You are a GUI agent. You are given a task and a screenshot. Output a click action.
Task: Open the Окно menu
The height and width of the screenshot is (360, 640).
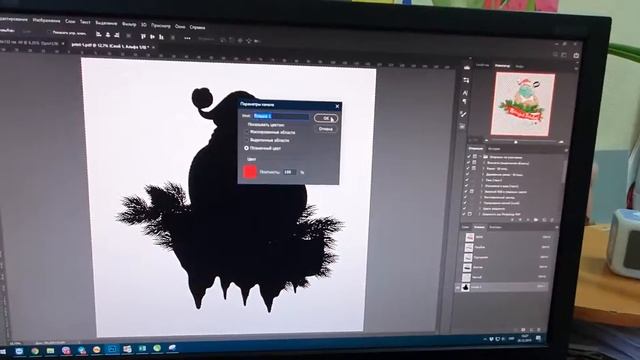pyautogui.click(x=180, y=27)
